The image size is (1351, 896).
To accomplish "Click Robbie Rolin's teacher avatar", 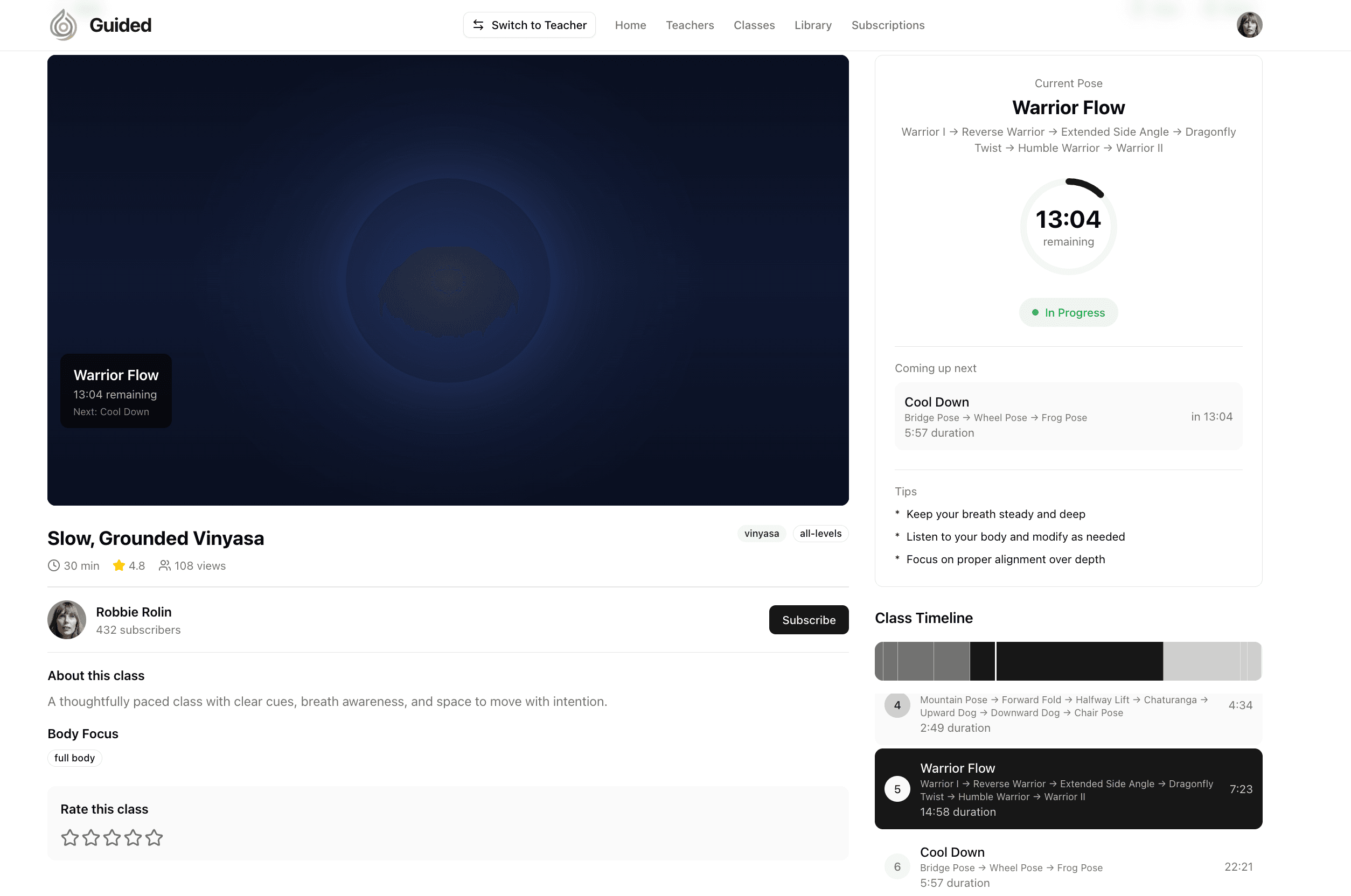I will 67,620.
